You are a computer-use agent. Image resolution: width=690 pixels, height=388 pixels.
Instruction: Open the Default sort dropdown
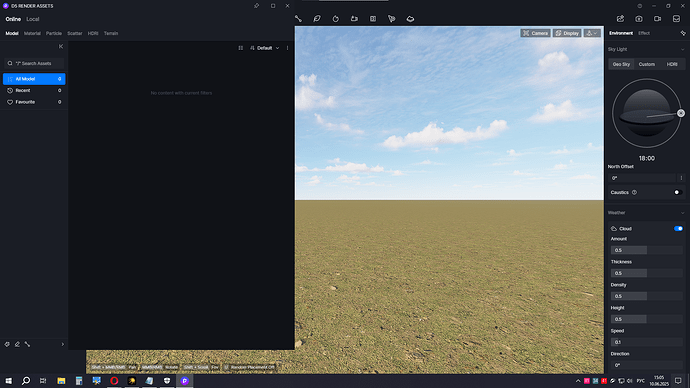264,48
